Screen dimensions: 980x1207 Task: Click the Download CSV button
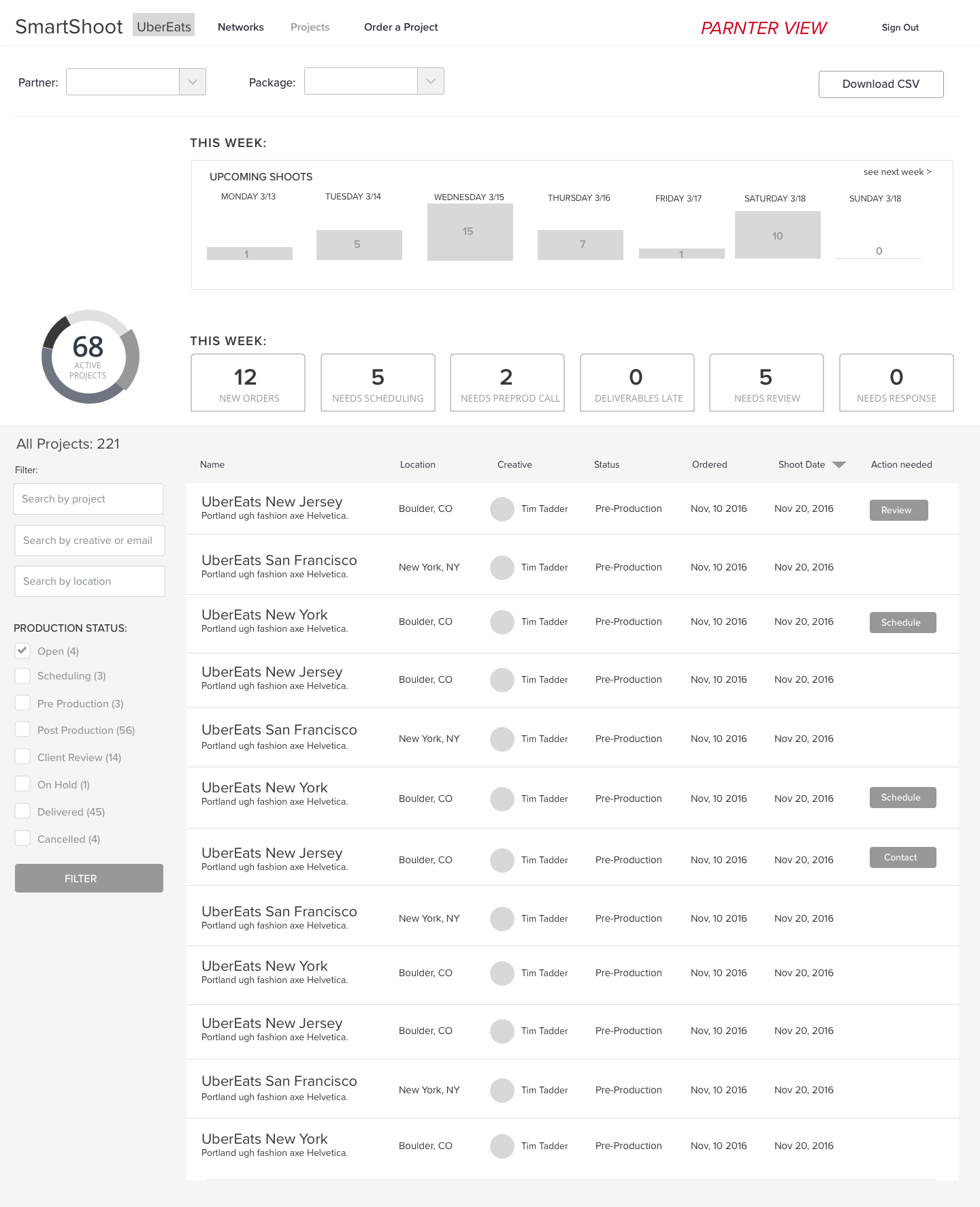point(881,84)
